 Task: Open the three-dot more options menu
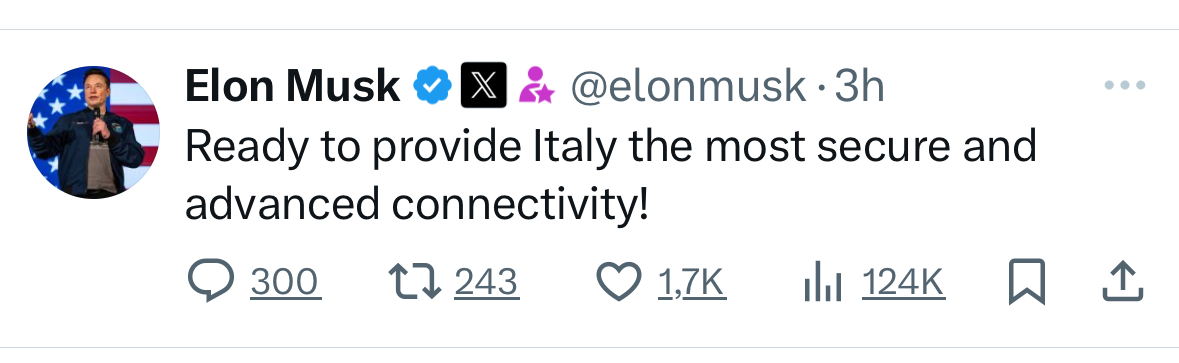(x=1125, y=86)
